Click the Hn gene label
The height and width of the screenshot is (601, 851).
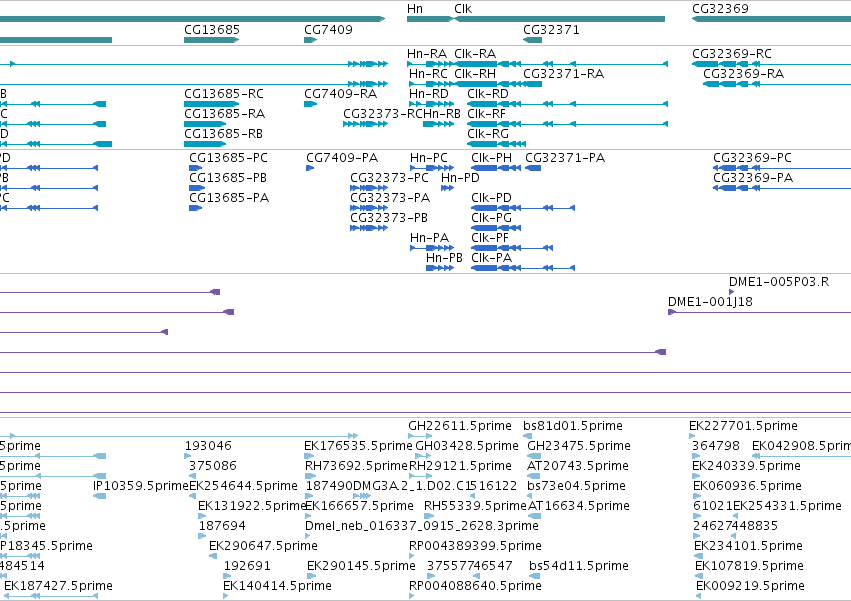415,9
